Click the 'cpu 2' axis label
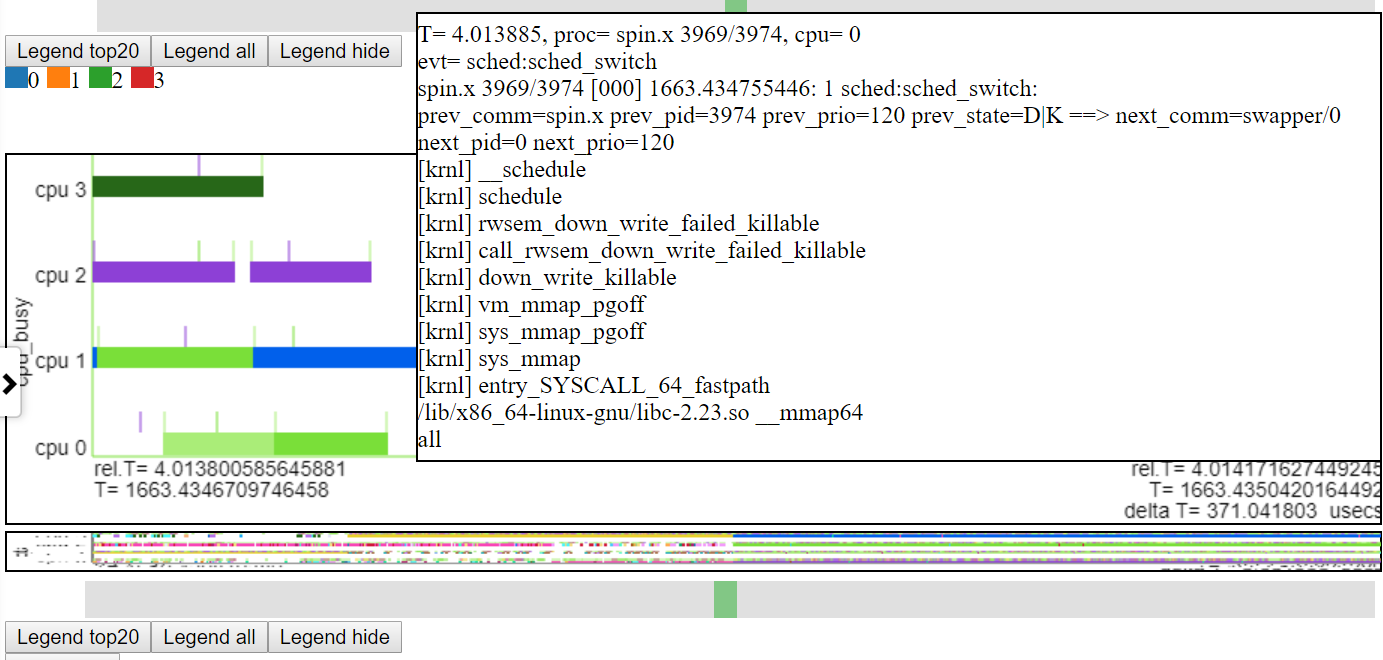The width and height of the screenshot is (1383, 660). tap(60, 275)
